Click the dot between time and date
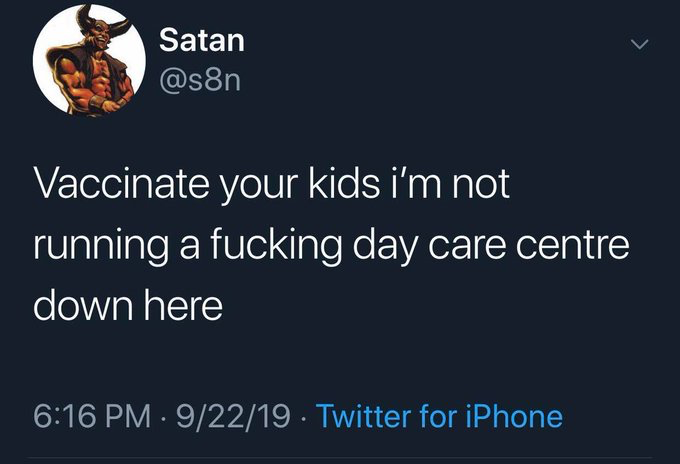The width and height of the screenshot is (680, 464). tap(163, 415)
